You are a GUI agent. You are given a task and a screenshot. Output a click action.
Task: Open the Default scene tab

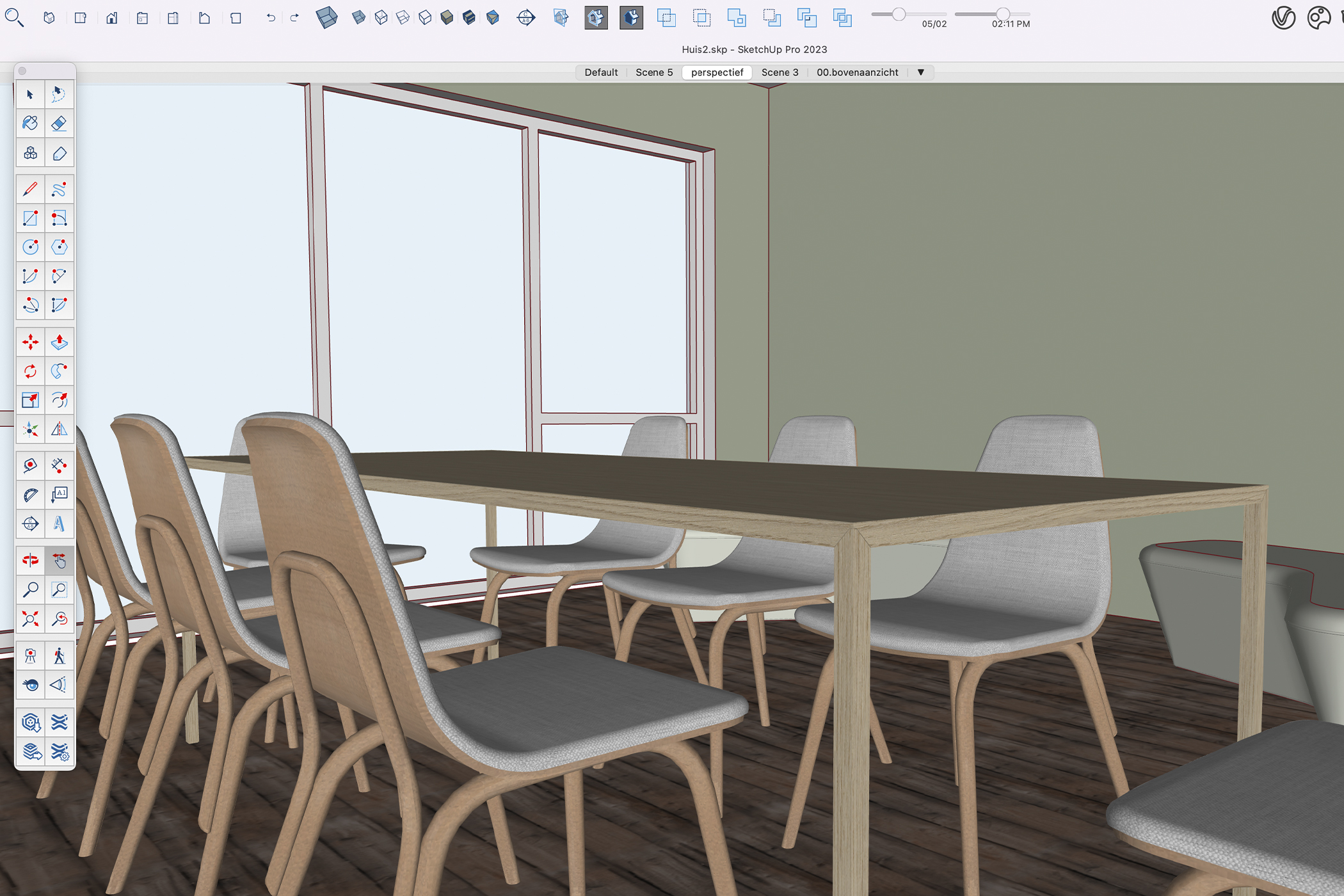(x=600, y=72)
